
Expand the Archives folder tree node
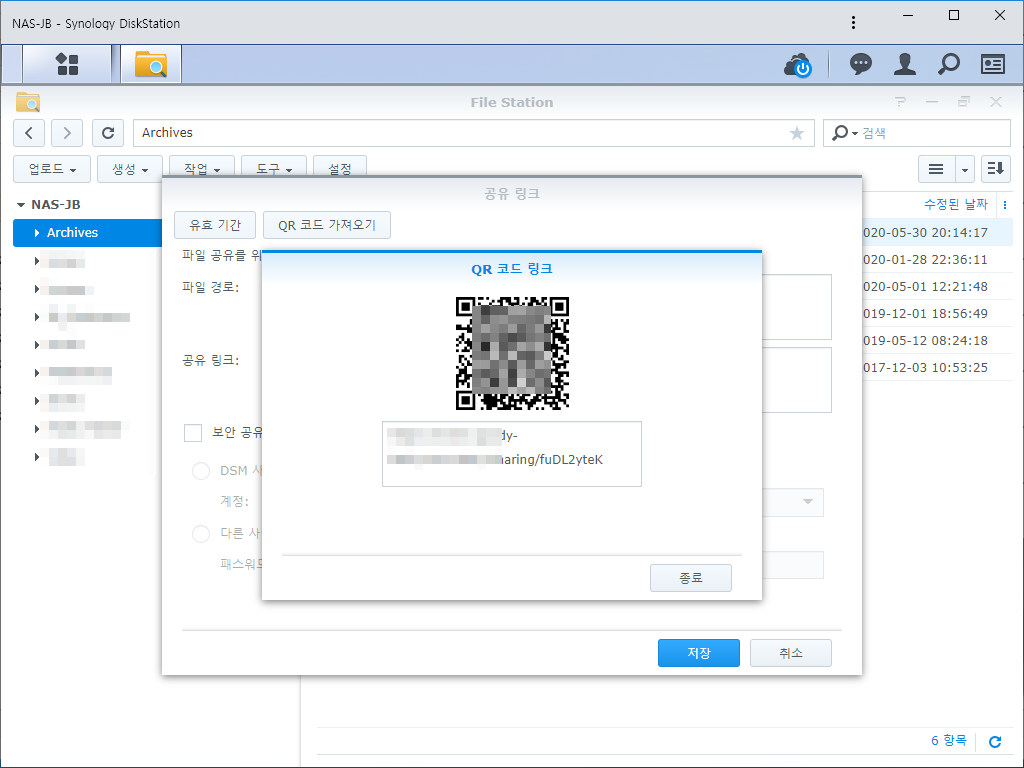click(37, 232)
